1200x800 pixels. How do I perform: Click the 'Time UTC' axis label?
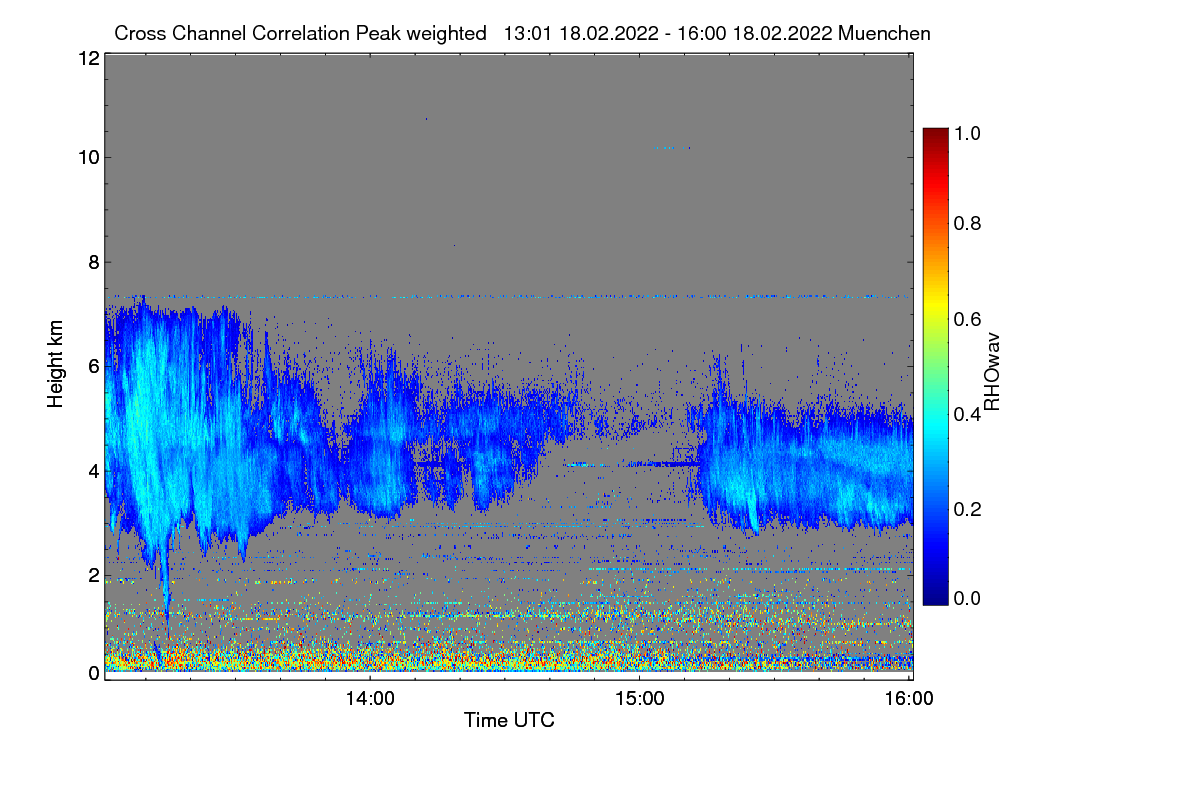pyautogui.click(x=509, y=720)
